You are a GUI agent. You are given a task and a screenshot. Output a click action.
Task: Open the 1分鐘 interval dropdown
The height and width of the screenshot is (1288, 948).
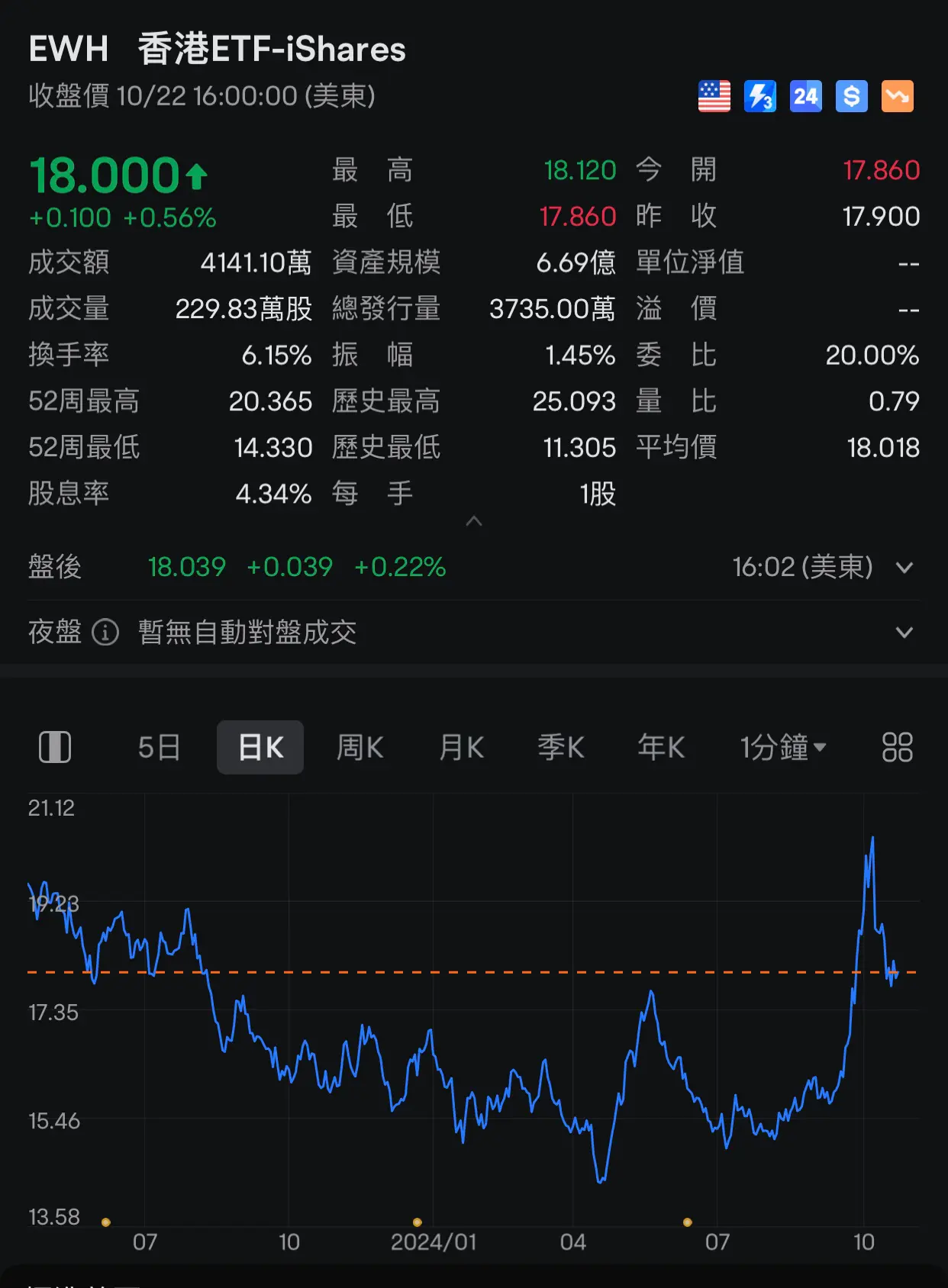(x=783, y=747)
